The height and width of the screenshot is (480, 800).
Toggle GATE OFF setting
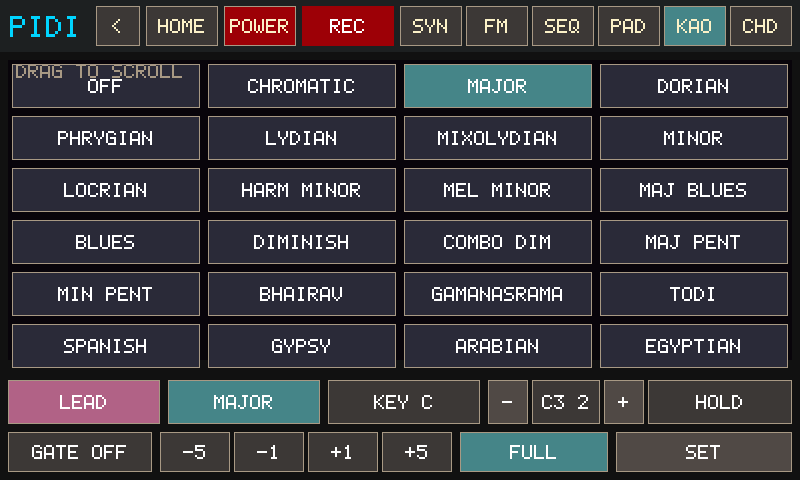(x=80, y=452)
